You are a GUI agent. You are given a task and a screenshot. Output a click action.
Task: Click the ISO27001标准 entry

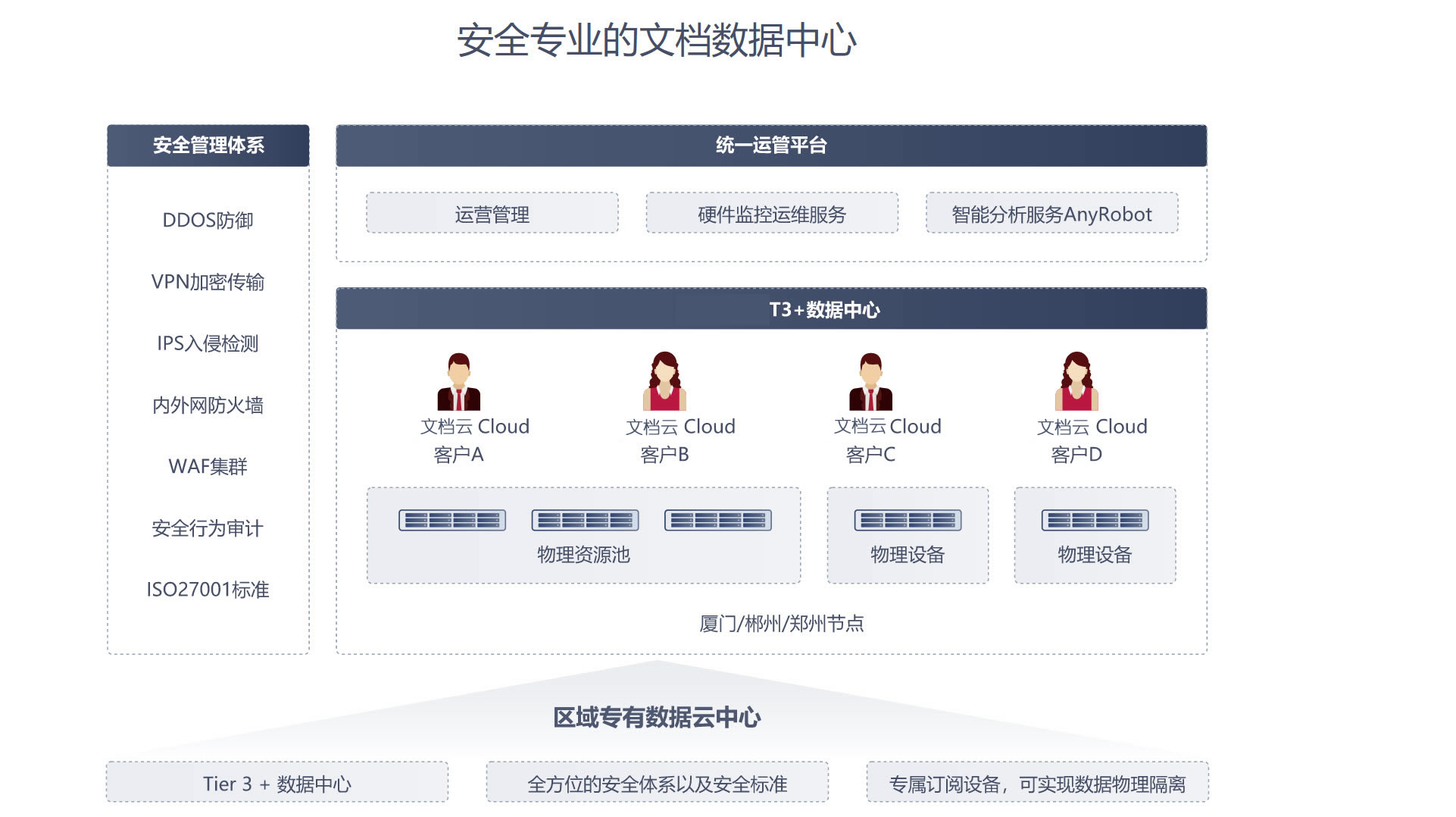click(208, 590)
